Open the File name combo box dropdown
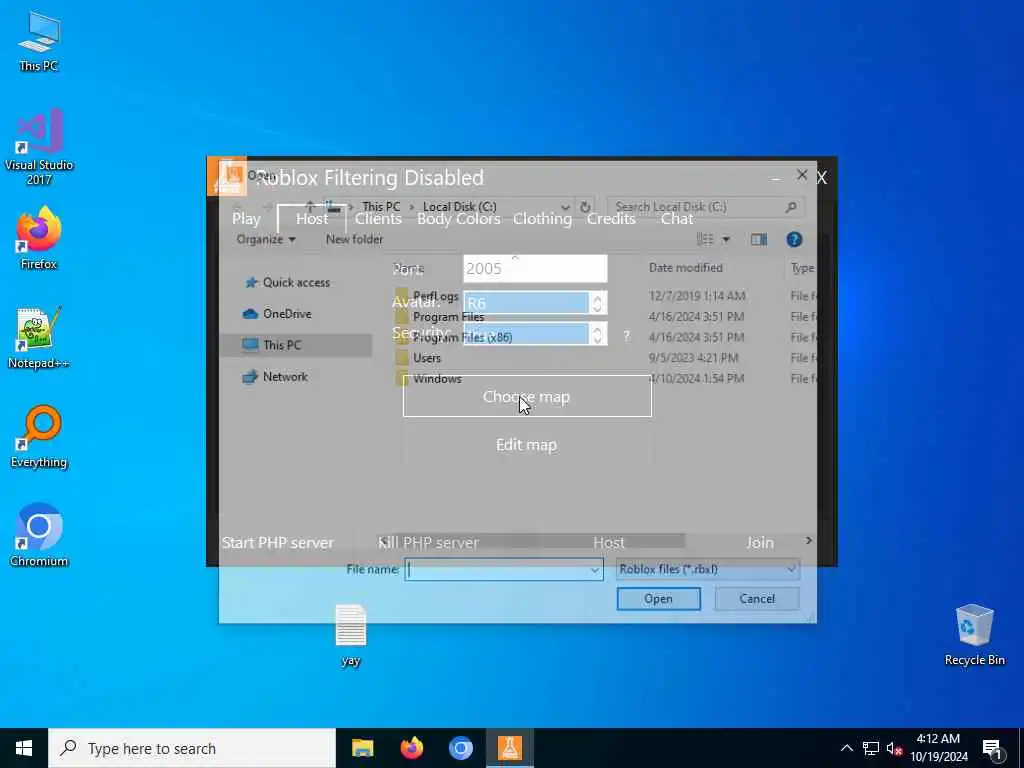The height and width of the screenshot is (768, 1024). [594, 570]
